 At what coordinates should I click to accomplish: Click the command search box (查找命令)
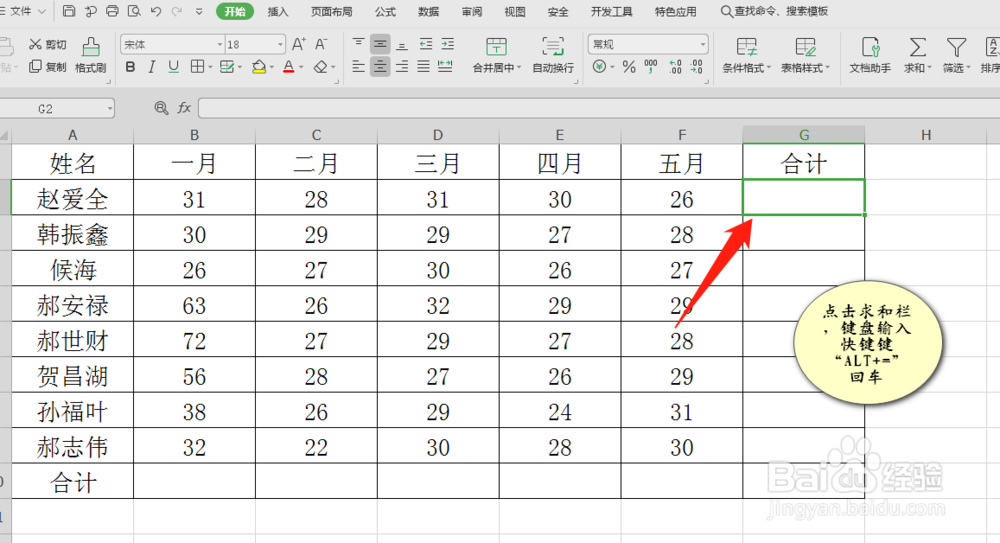[774, 11]
